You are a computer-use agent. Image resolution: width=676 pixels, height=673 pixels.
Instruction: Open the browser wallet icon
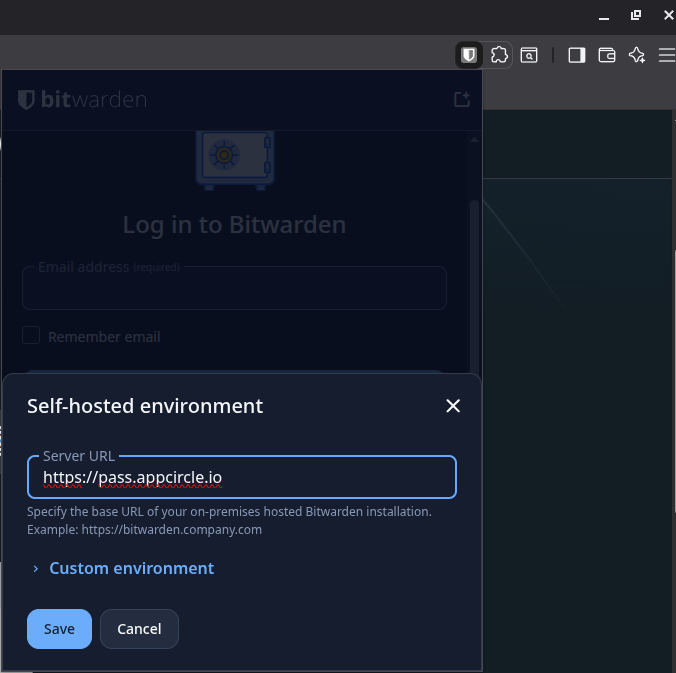(x=607, y=55)
